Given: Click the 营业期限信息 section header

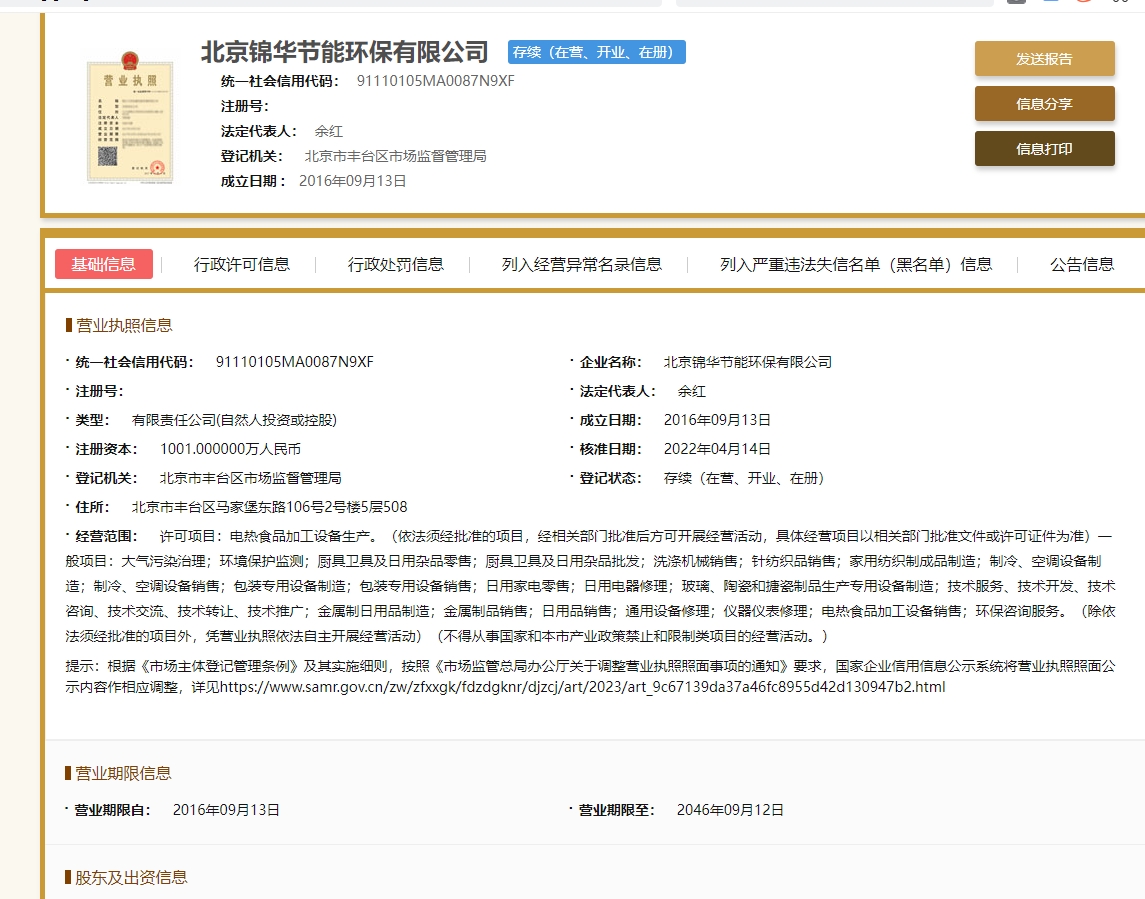Looking at the screenshot, I should [x=124, y=773].
